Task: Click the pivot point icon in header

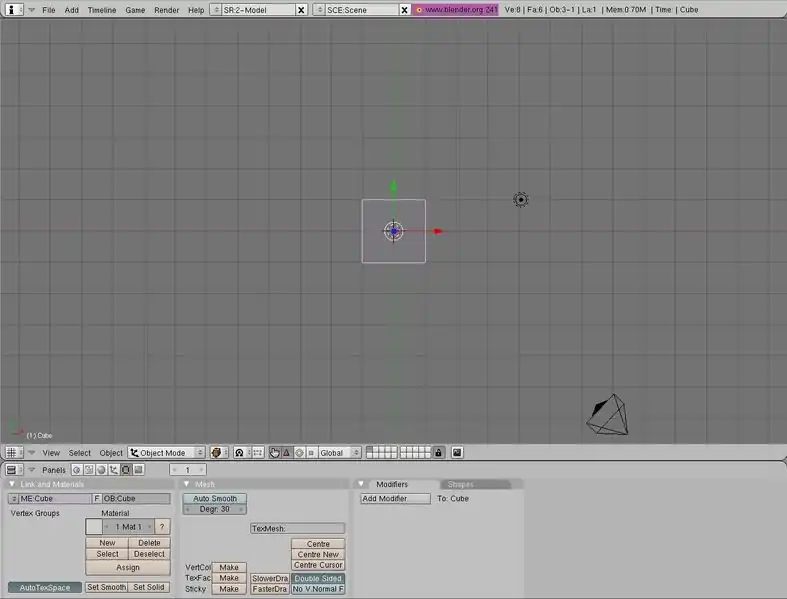Action: [x=240, y=453]
